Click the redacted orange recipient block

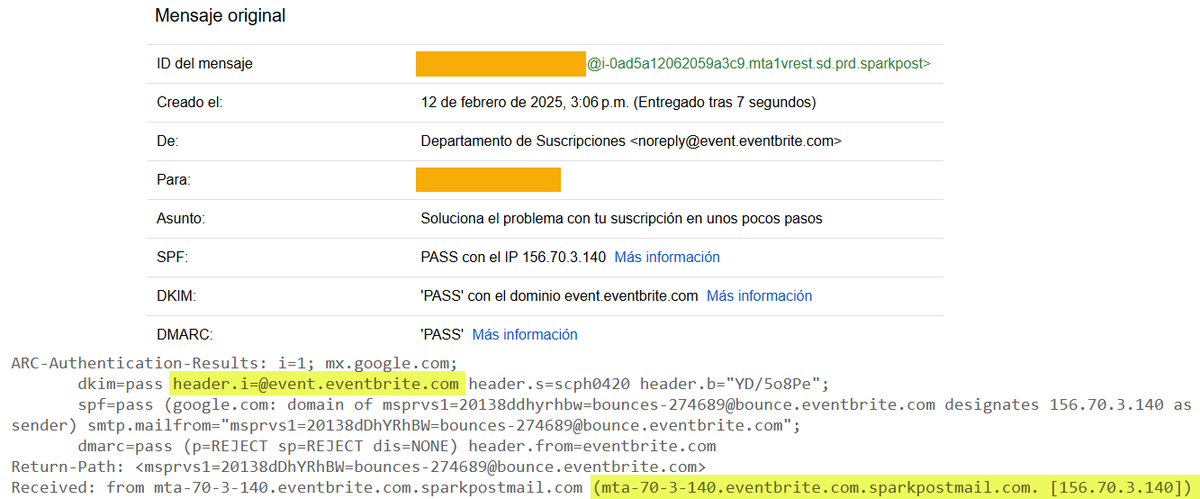pyautogui.click(x=489, y=180)
